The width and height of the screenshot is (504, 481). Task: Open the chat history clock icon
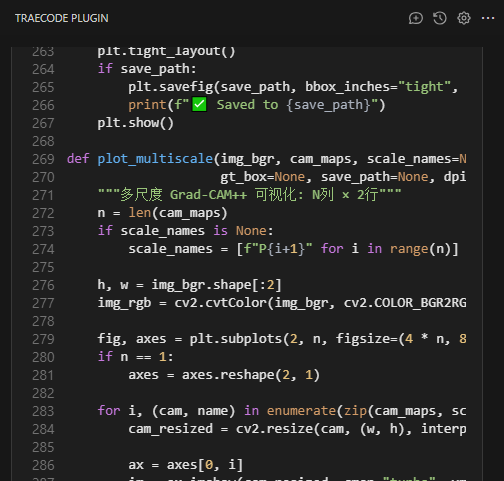tap(440, 18)
